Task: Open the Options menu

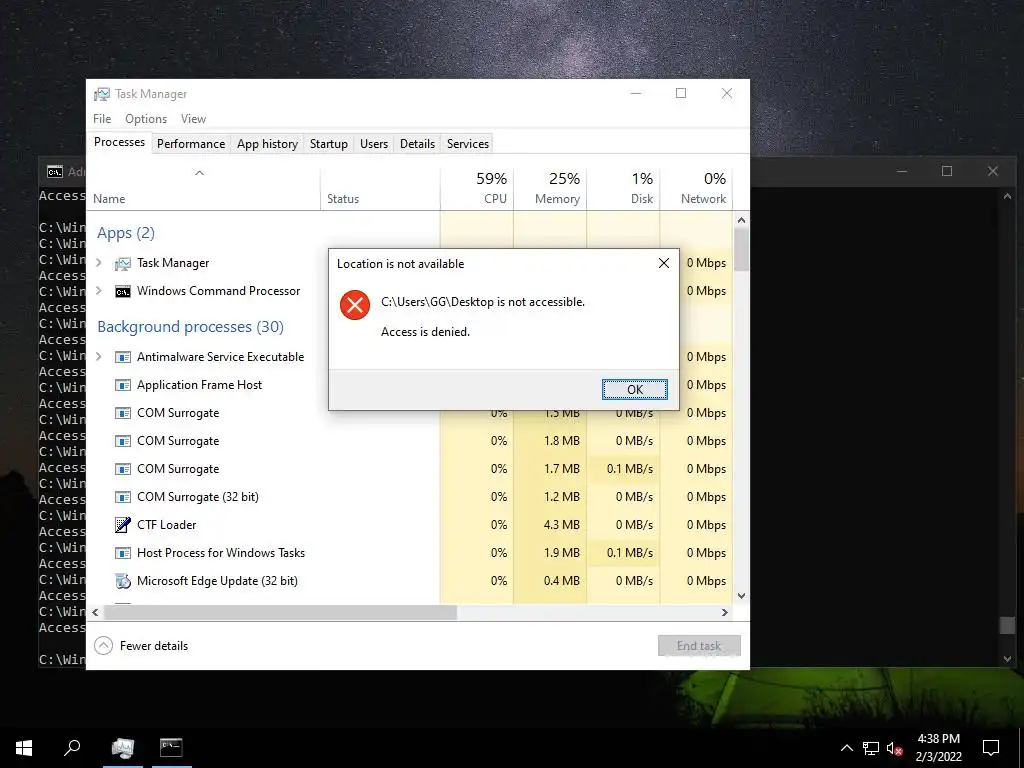Action: [x=146, y=119]
